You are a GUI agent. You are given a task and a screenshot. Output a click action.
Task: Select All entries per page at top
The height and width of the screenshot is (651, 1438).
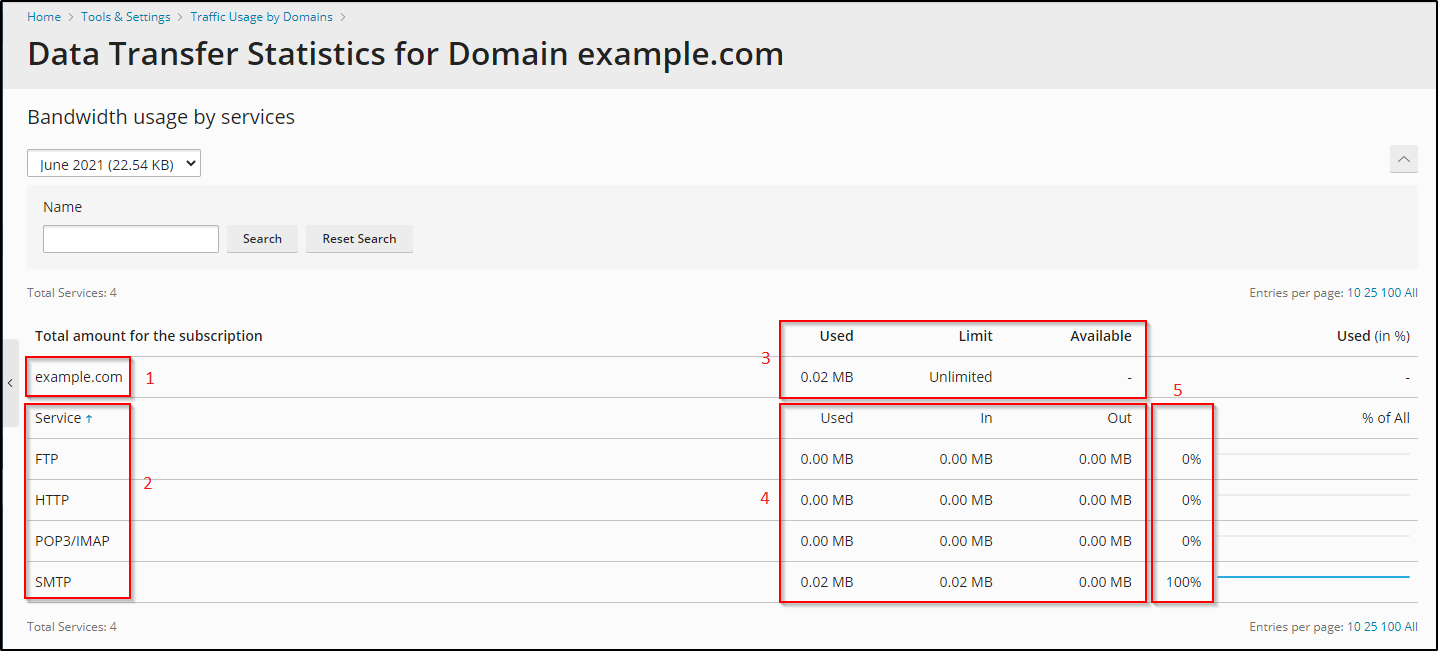[1411, 293]
